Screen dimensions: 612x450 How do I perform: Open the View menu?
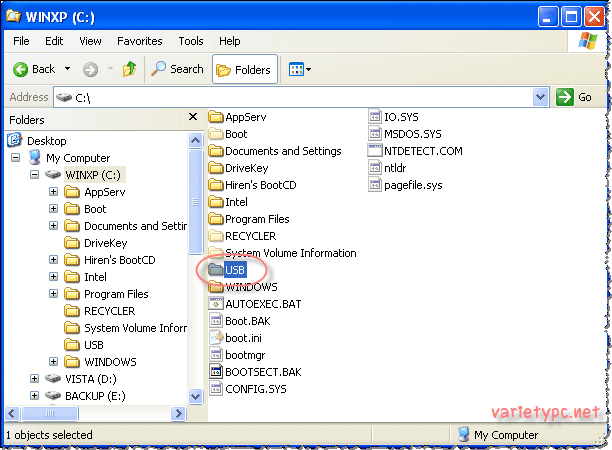coord(90,41)
